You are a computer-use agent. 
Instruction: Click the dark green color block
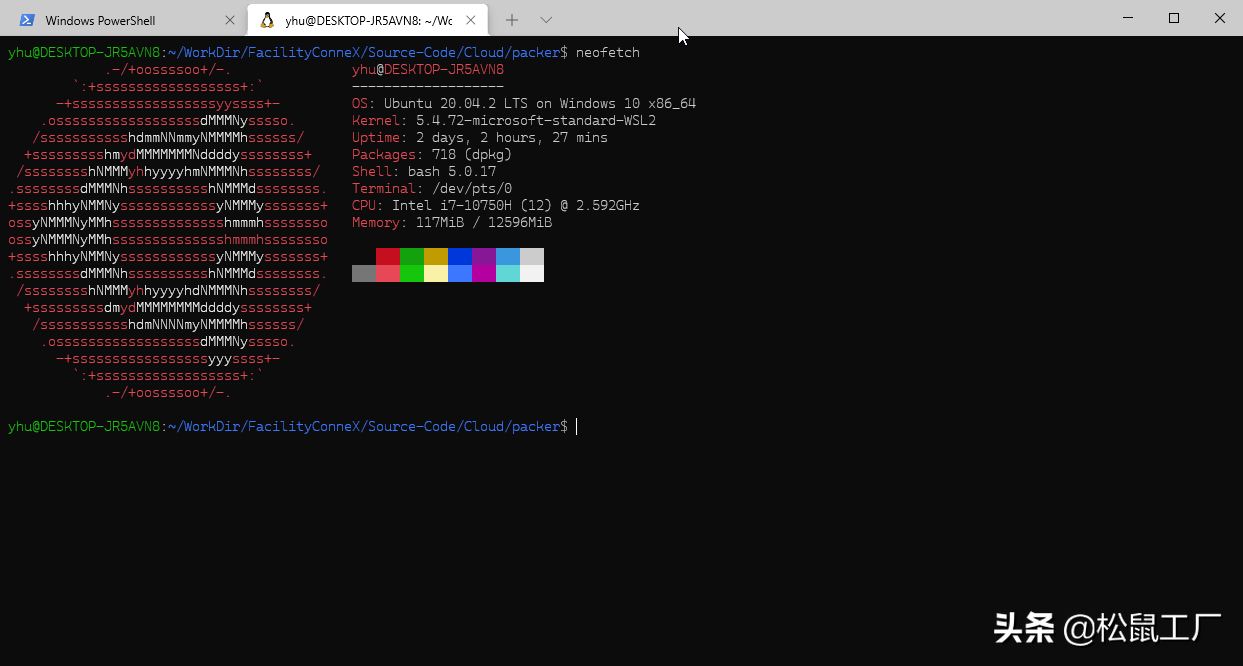[x=412, y=256]
